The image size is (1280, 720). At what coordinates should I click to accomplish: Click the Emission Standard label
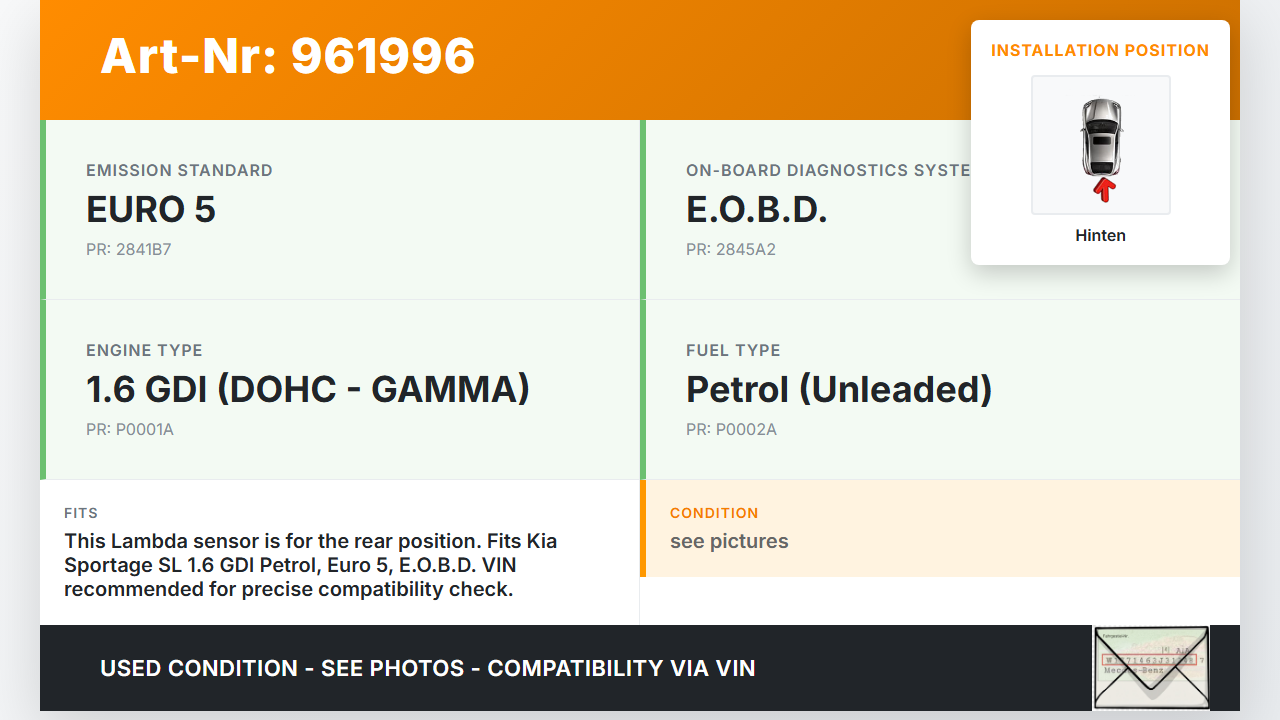(179, 170)
